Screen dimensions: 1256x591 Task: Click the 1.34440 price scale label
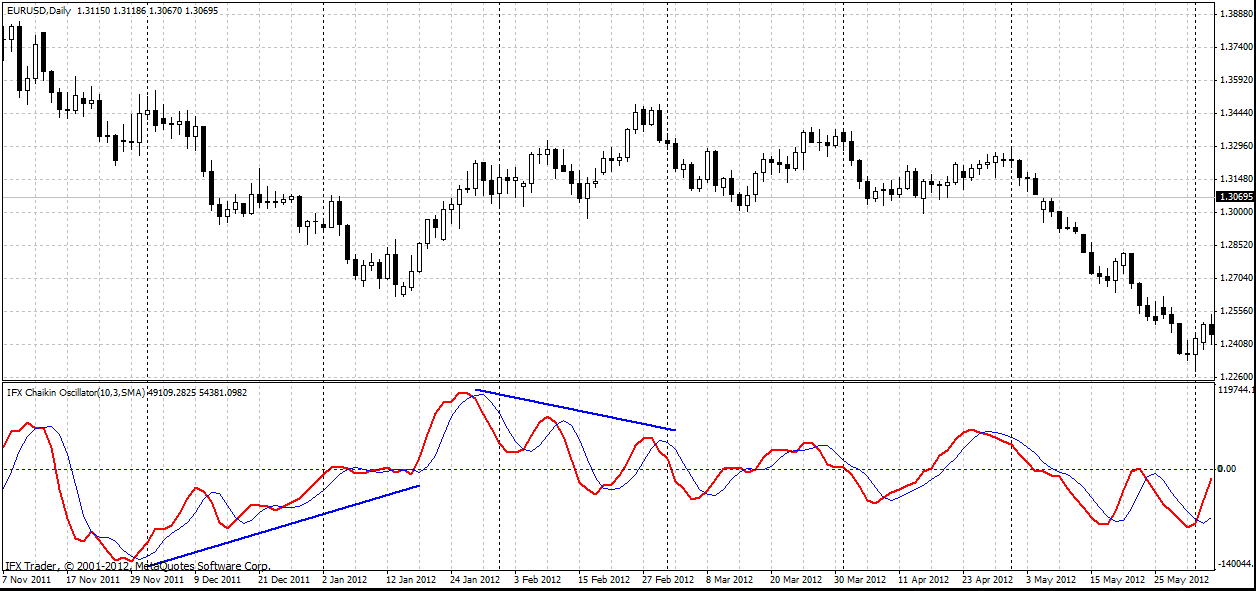(1235, 113)
